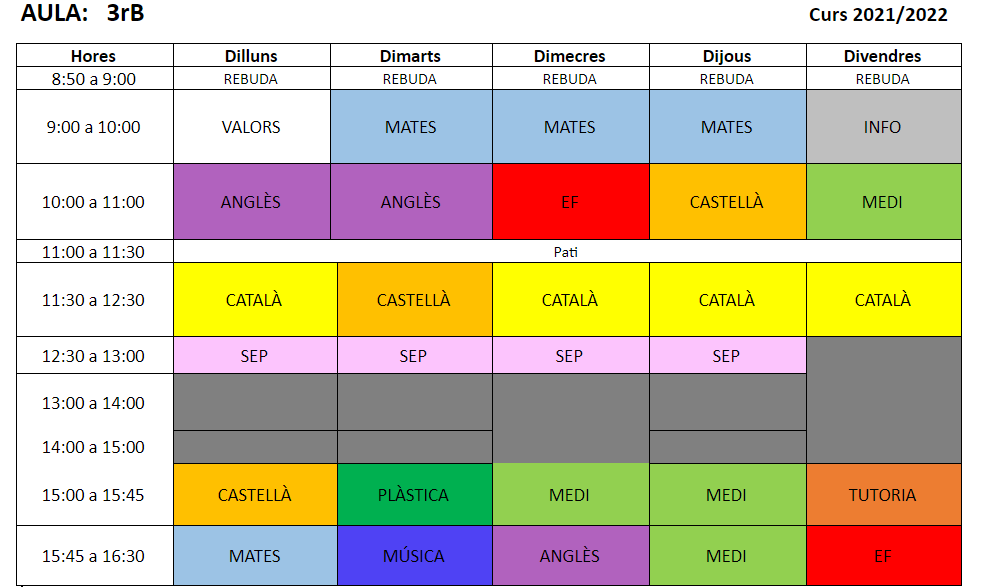Click the MATES cell on Dilluns afternoon
This screenshot has width=998, height=587.
[255, 556]
